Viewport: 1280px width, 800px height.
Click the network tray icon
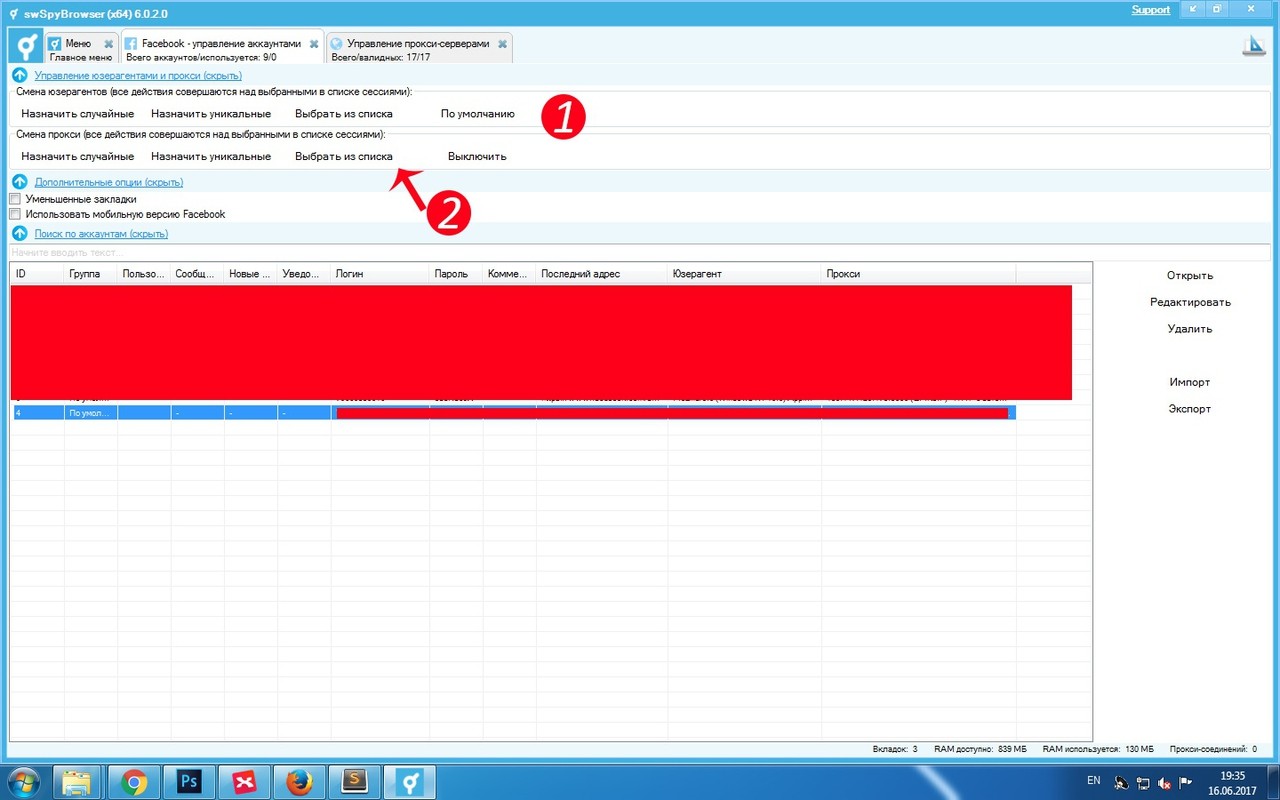click(x=1143, y=783)
